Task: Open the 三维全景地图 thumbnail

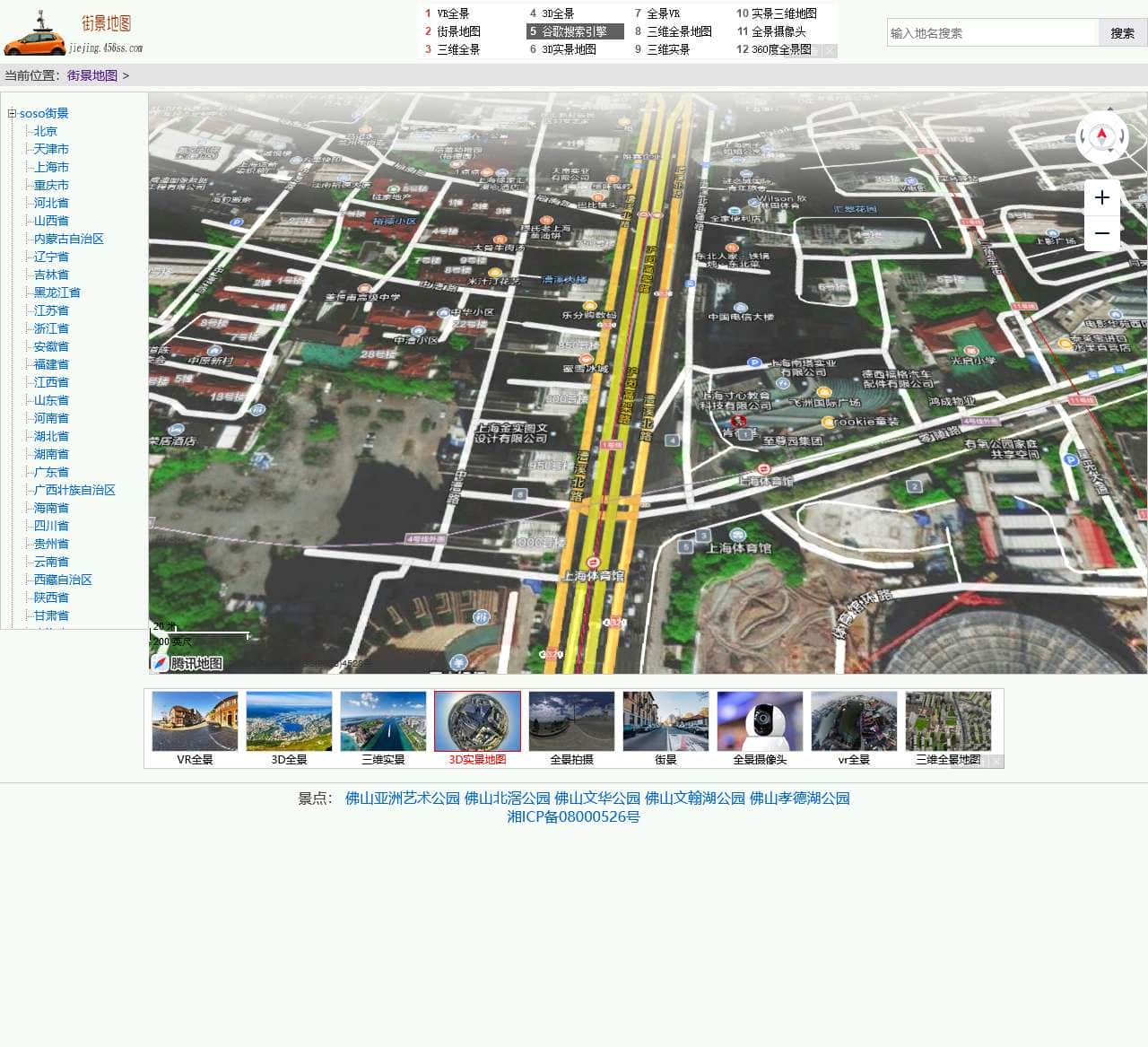Action: (948, 721)
